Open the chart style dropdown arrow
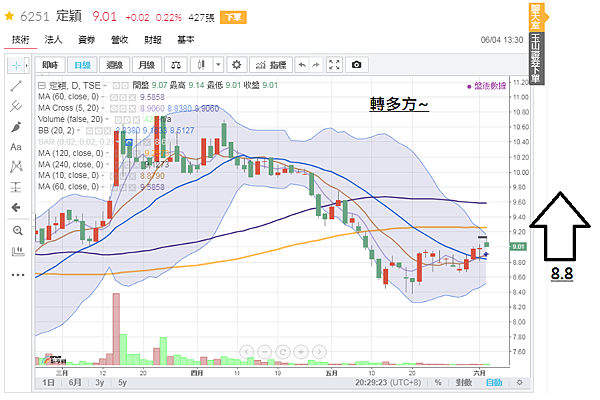The height and width of the screenshot is (400, 600). coord(218,65)
